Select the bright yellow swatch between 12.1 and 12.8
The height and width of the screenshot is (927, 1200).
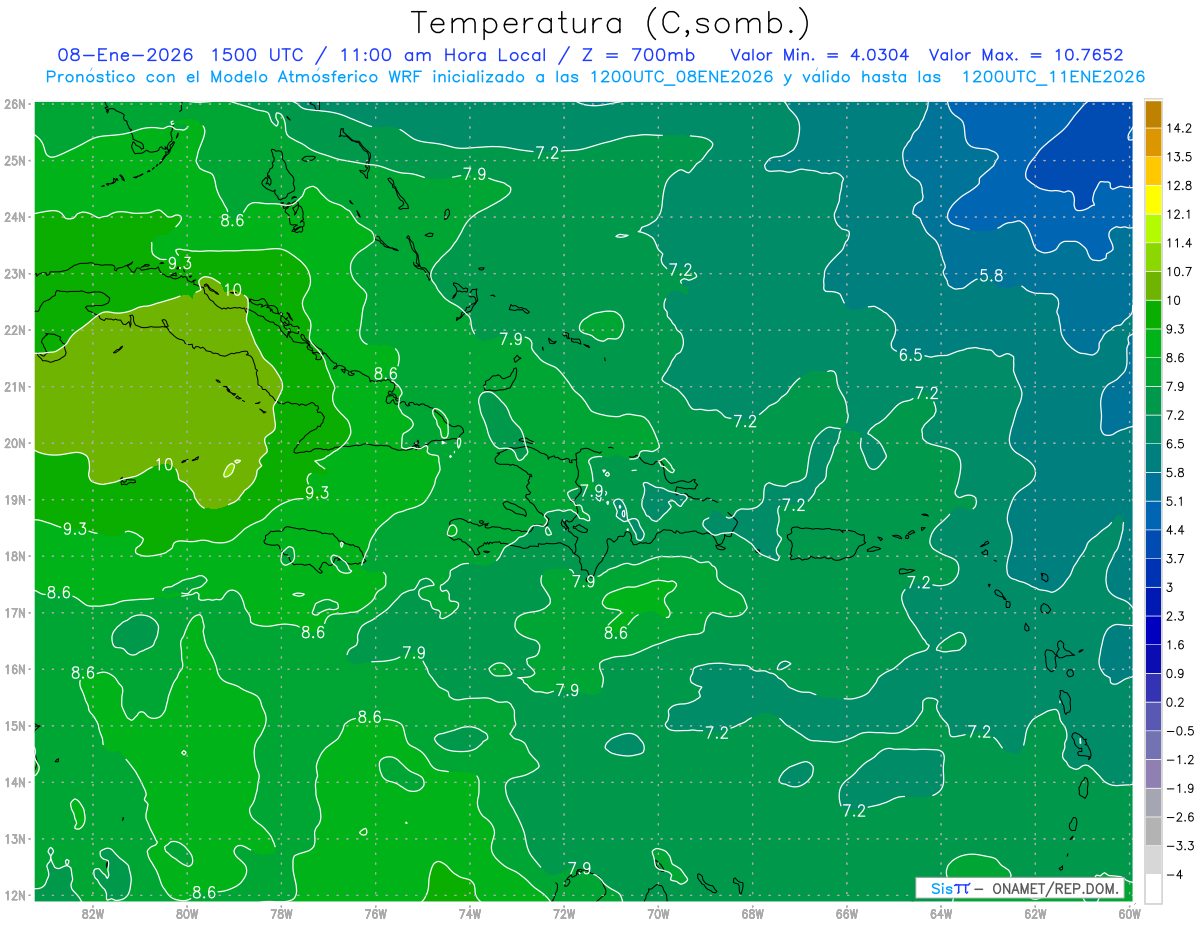1153,200
